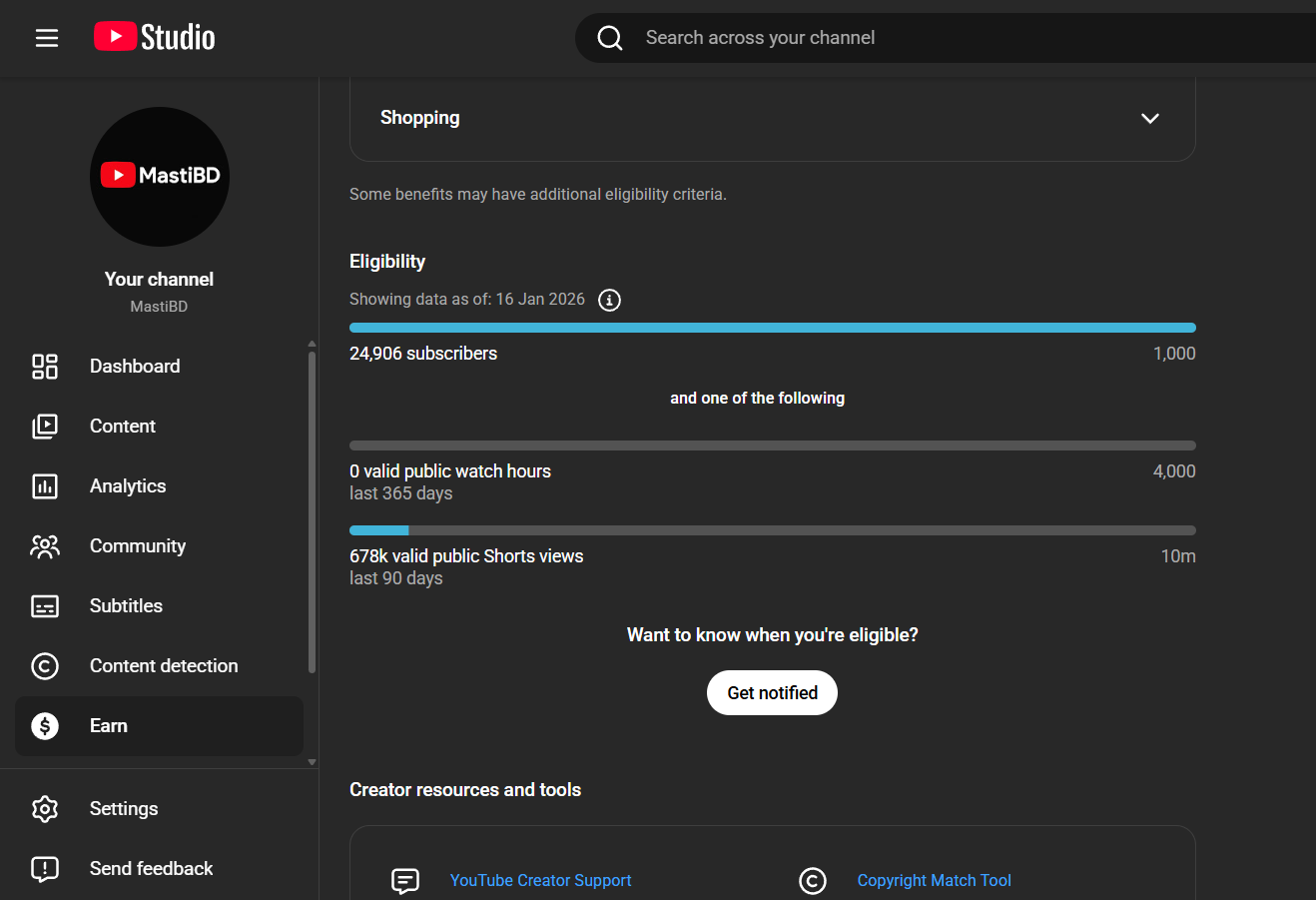Open the Subtitles menu item
The image size is (1316, 900).
126,606
